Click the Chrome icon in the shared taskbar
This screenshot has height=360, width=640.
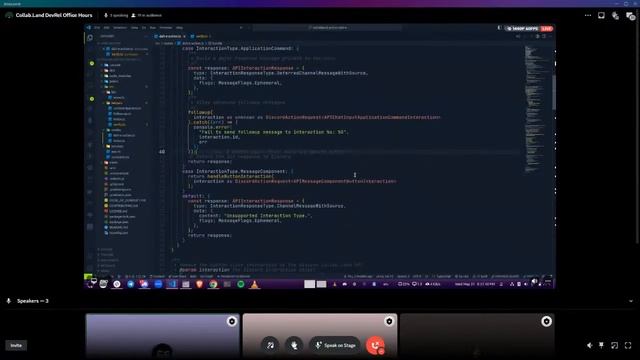pos(213,284)
